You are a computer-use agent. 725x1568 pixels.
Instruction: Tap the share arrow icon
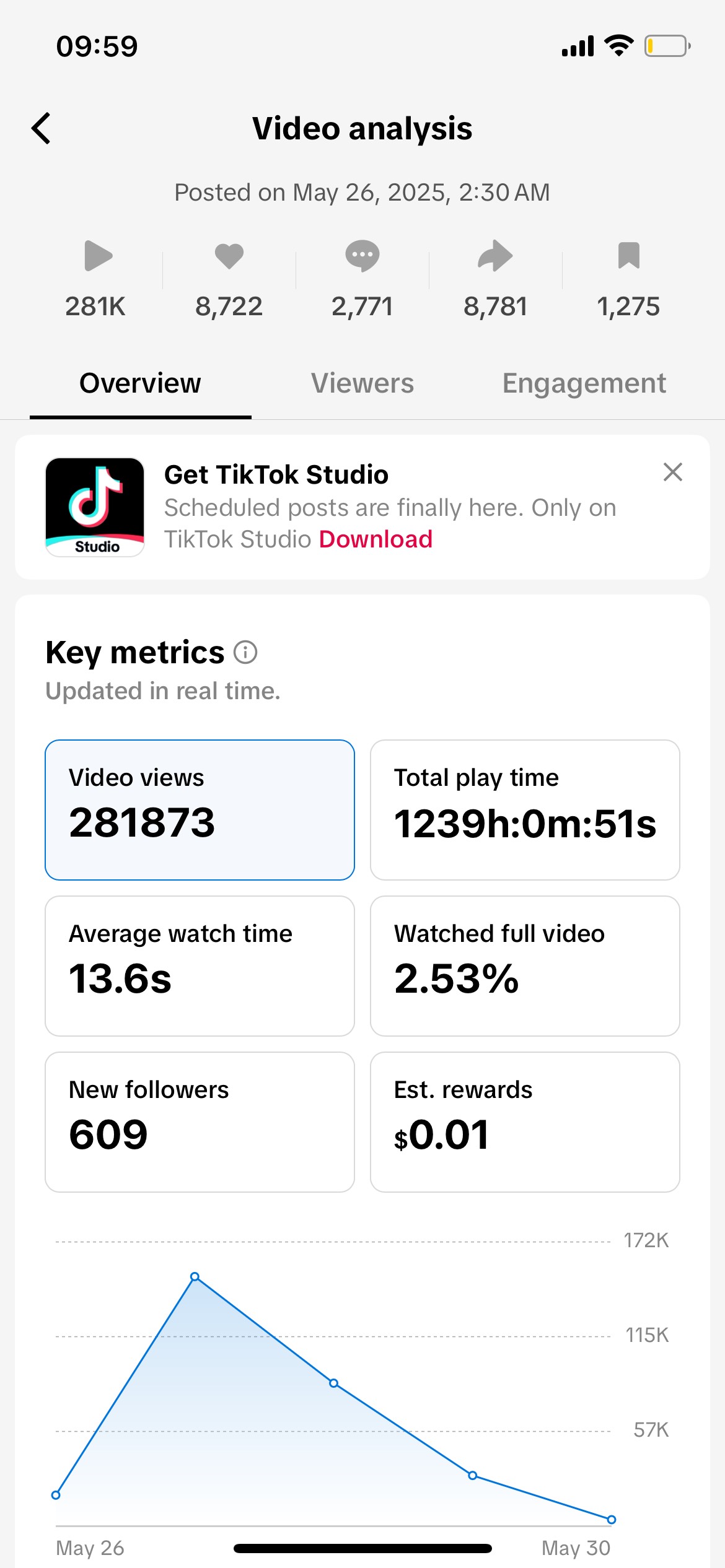click(495, 256)
